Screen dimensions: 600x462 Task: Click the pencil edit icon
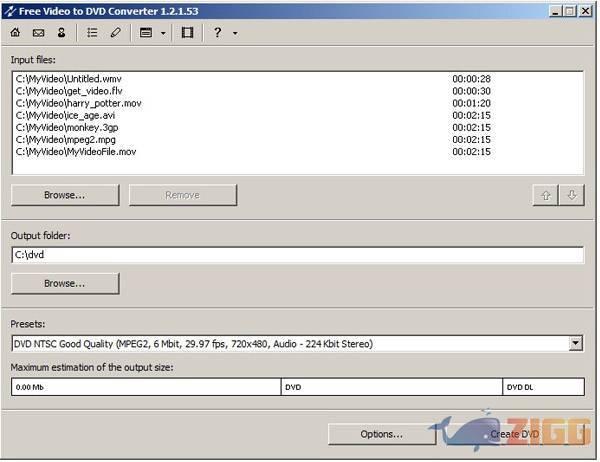115,33
